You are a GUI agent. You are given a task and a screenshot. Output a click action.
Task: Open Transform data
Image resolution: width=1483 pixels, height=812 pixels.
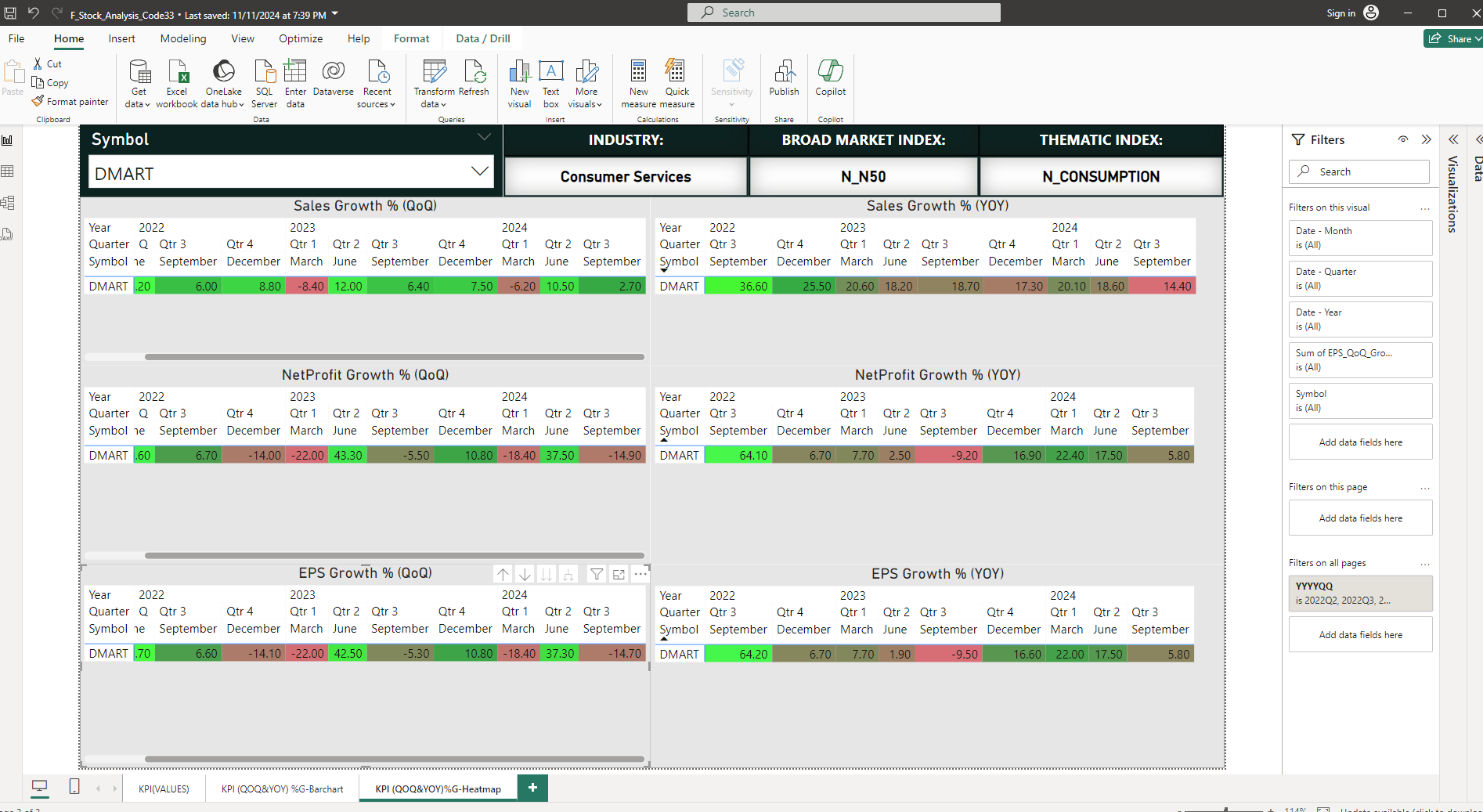tap(434, 84)
